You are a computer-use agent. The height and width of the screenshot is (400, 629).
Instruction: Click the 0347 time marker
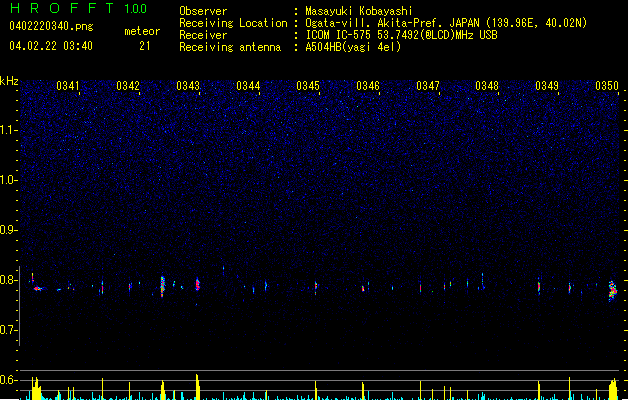point(428,86)
